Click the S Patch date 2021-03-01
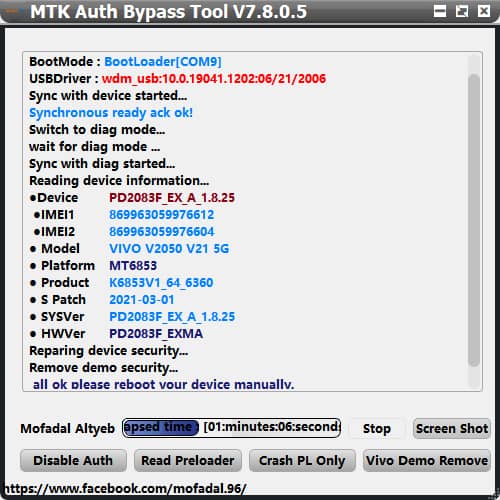This screenshot has height=500, width=500. [x=142, y=300]
